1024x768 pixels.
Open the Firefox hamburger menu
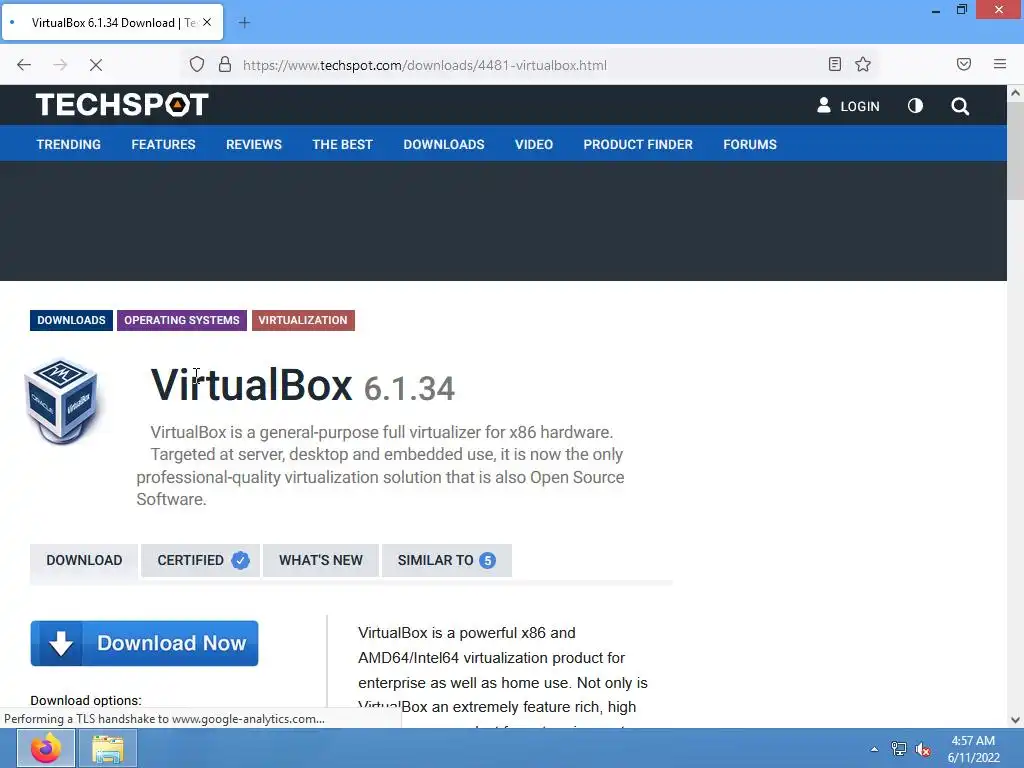click(1000, 64)
